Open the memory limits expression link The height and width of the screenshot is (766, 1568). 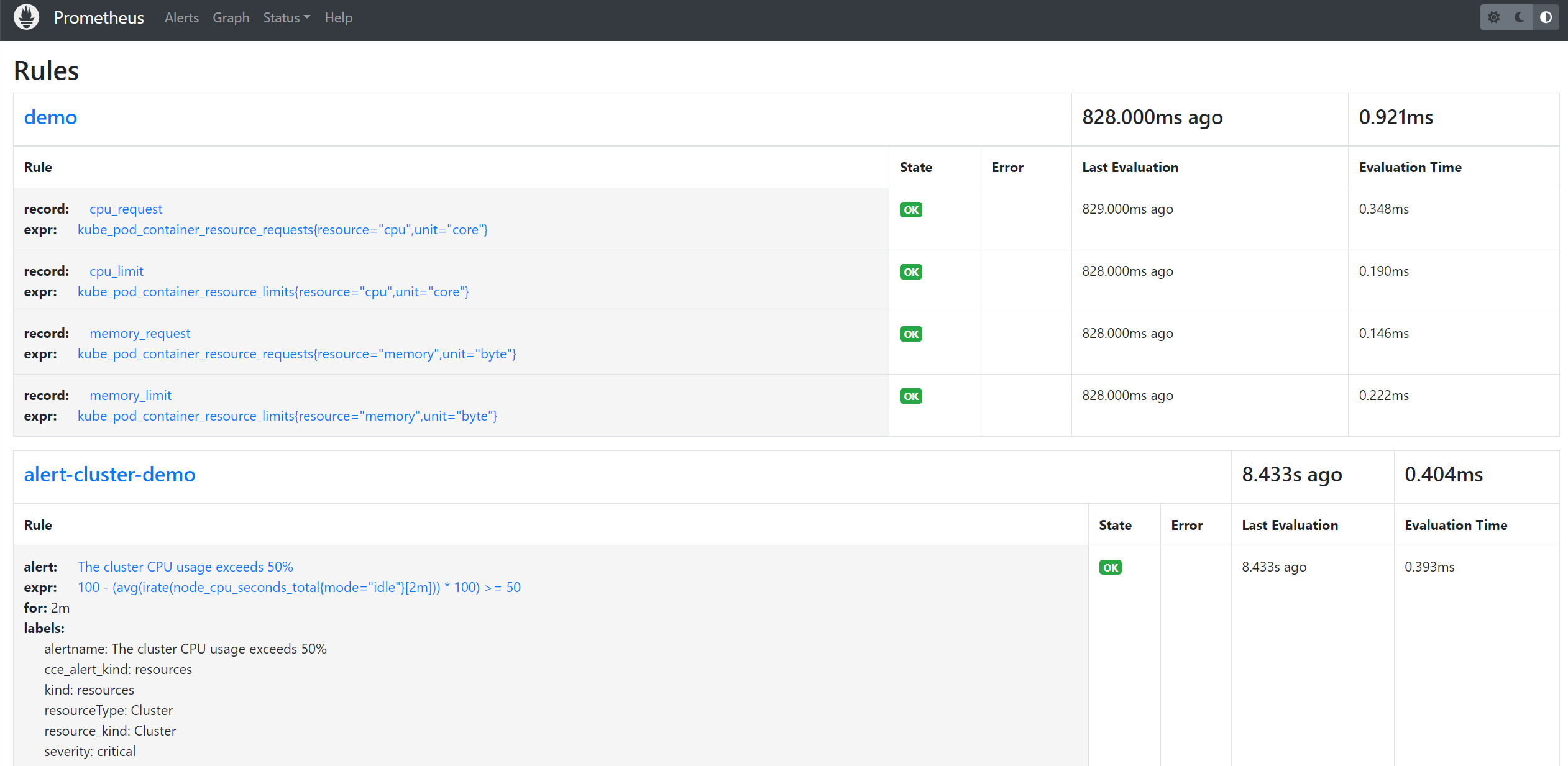click(287, 416)
